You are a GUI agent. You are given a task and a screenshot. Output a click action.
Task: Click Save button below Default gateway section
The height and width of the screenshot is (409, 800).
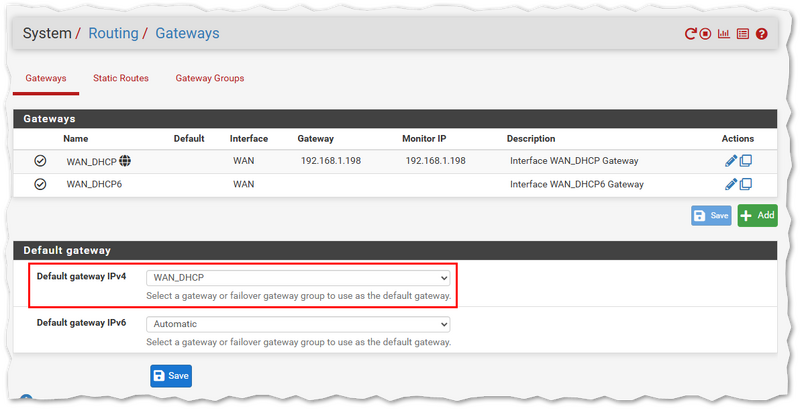(x=170, y=375)
